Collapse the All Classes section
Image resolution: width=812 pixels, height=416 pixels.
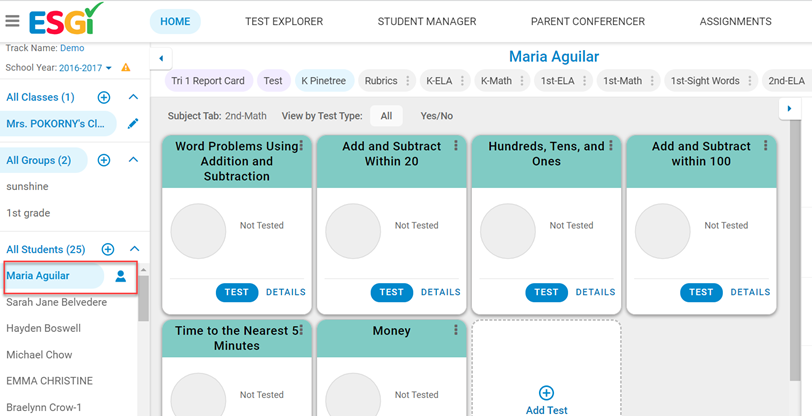(x=133, y=97)
